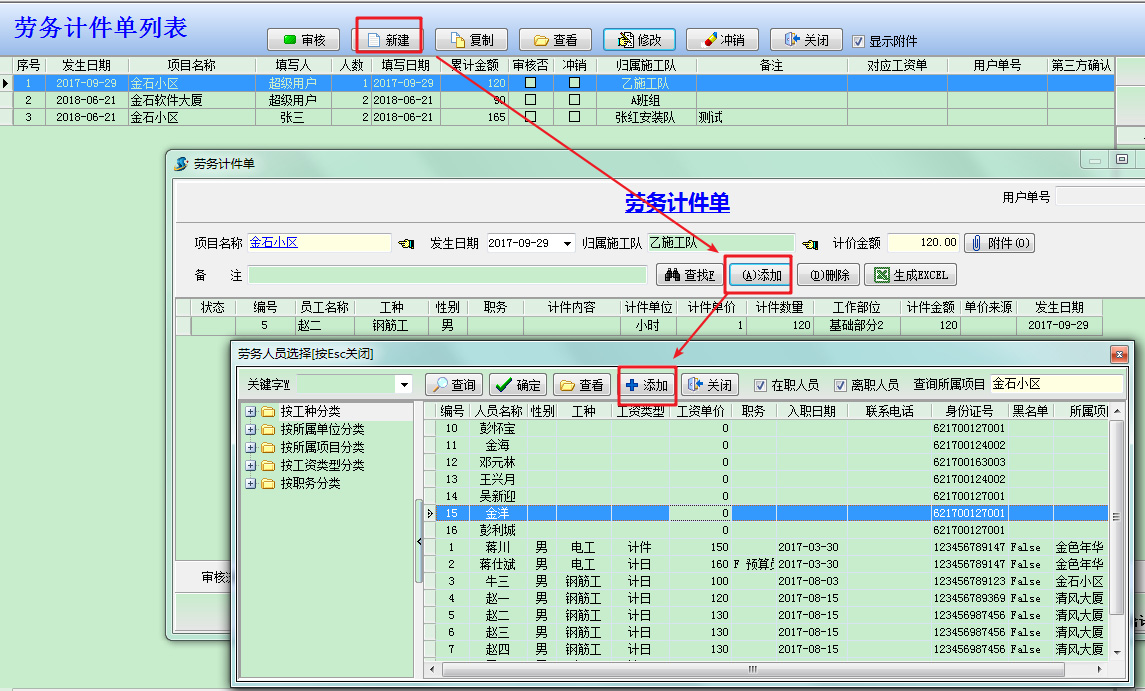Click the 人员名称 column header
Screen dimensions: 1145x691
pos(497,411)
